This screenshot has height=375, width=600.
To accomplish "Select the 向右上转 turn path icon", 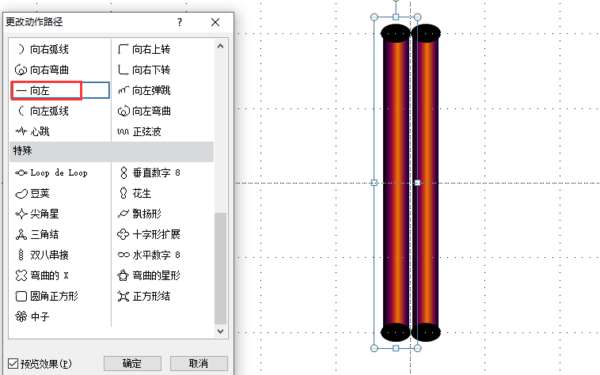I will click(x=123, y=49).
